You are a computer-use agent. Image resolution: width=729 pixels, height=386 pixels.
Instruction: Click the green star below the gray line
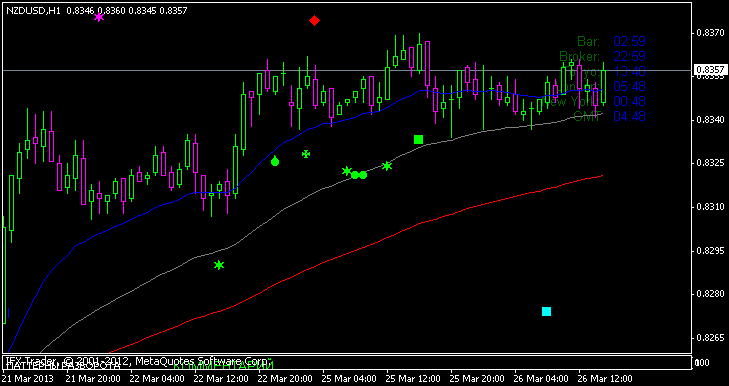(x=219, y=265)
